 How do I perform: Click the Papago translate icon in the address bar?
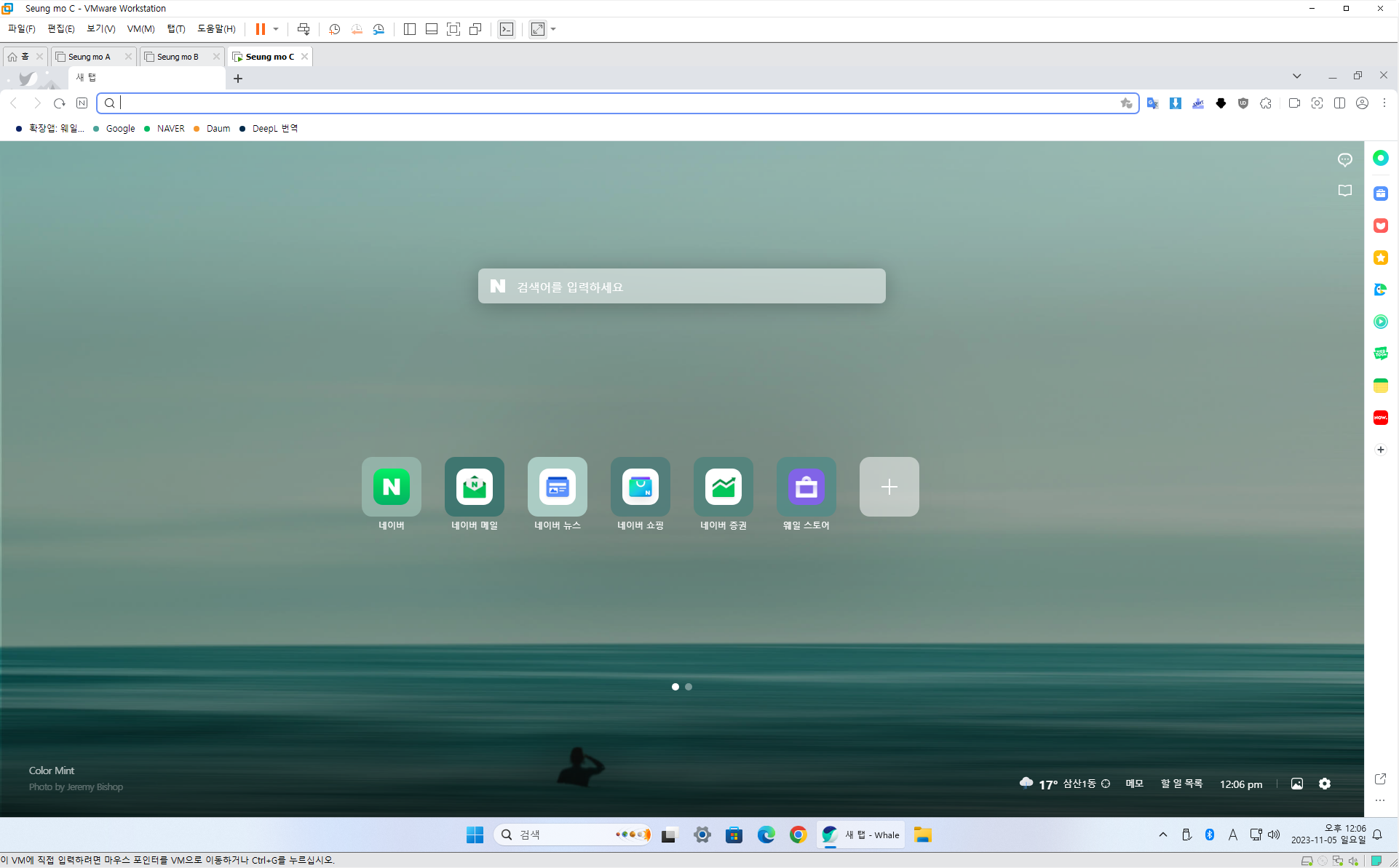pyautogui.click(x=1152, y=103)
